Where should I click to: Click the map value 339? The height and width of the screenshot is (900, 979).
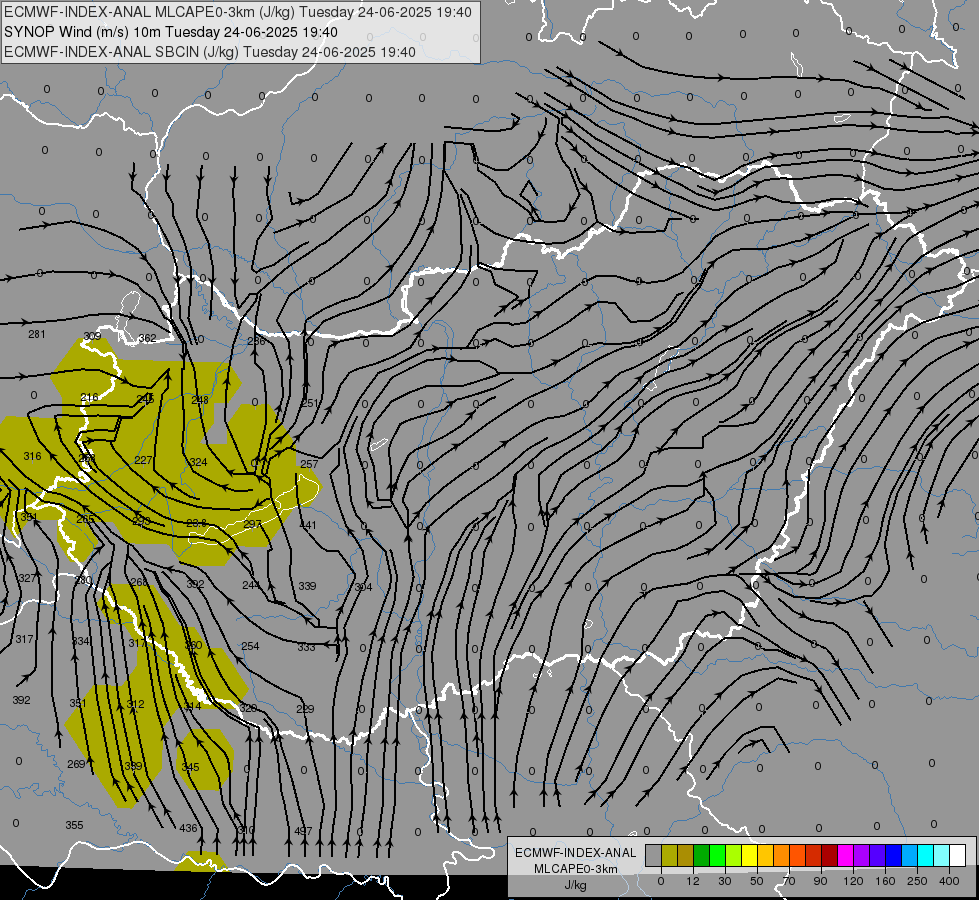point(307,586)
